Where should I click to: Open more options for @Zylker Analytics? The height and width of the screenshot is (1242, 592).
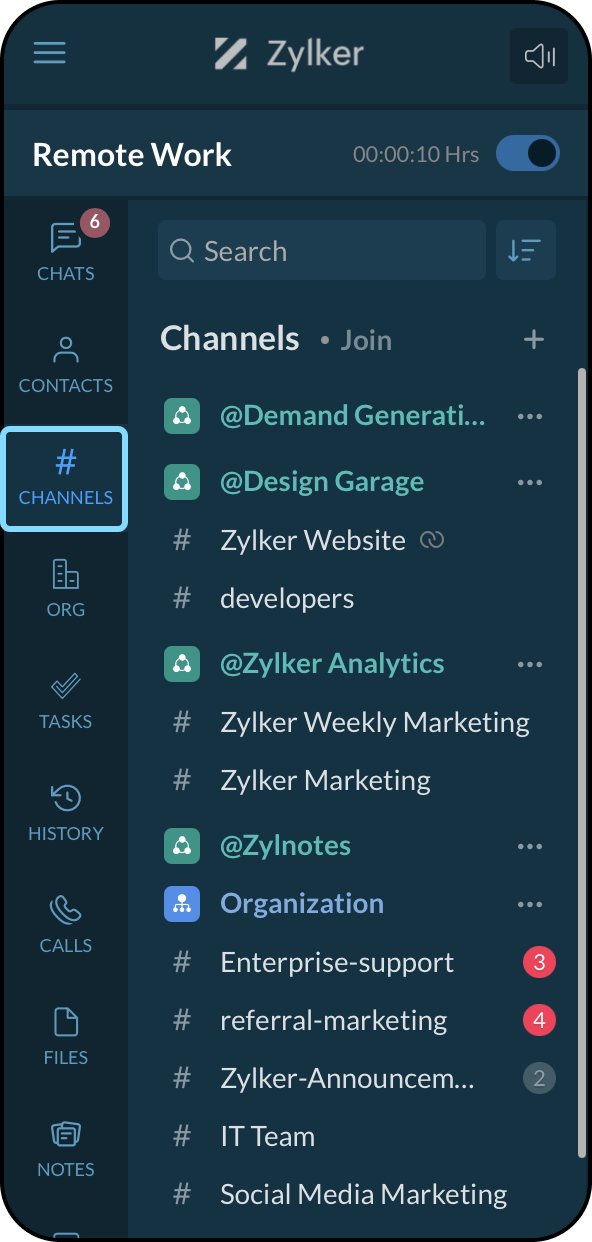530,664
